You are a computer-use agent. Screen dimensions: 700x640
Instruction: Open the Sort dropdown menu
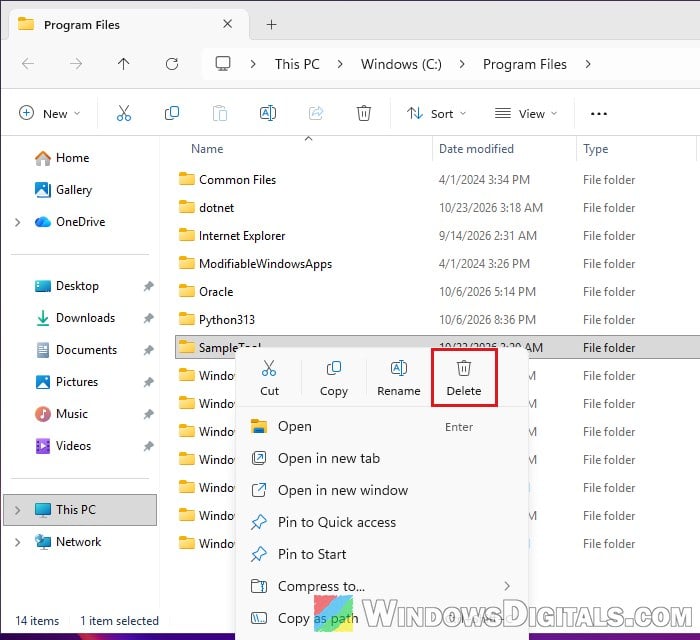[x=436, y=113]
